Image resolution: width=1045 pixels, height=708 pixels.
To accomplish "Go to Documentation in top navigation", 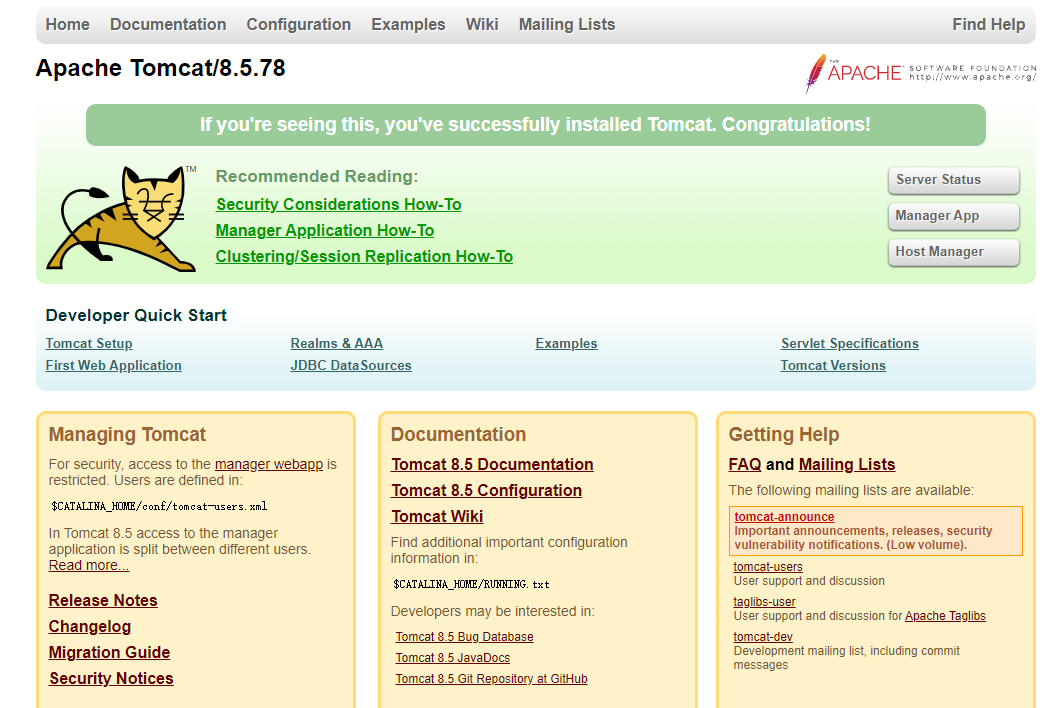I will [168, 25].
